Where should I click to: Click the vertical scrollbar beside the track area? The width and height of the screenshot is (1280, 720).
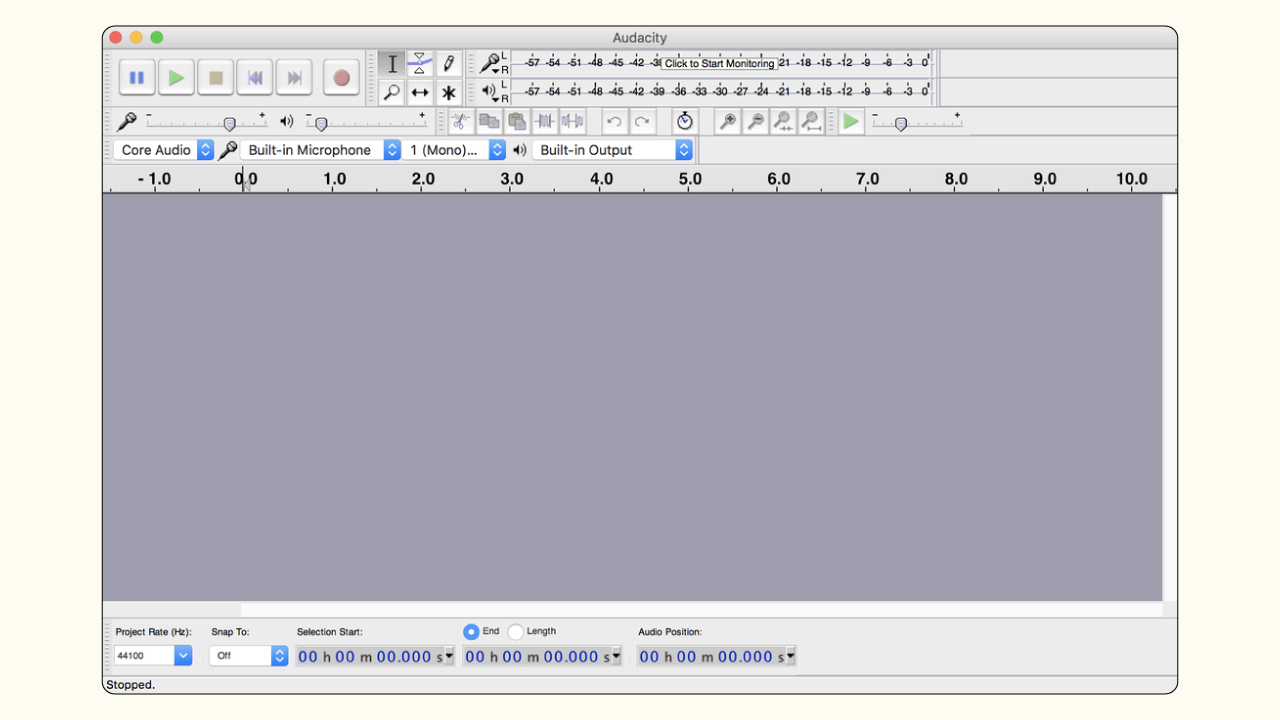[1170, 397]
